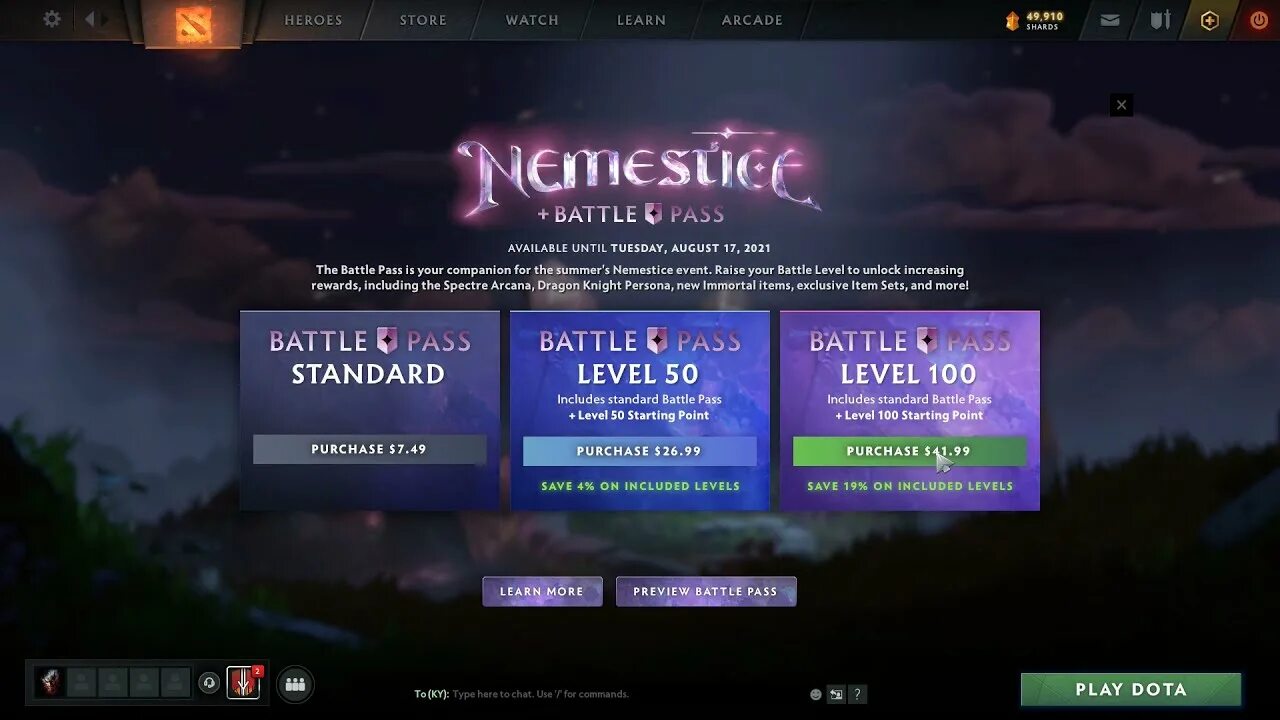Open the STORE tab
This screenshot has height=720, width=1280.
click(x=423, y=20)
